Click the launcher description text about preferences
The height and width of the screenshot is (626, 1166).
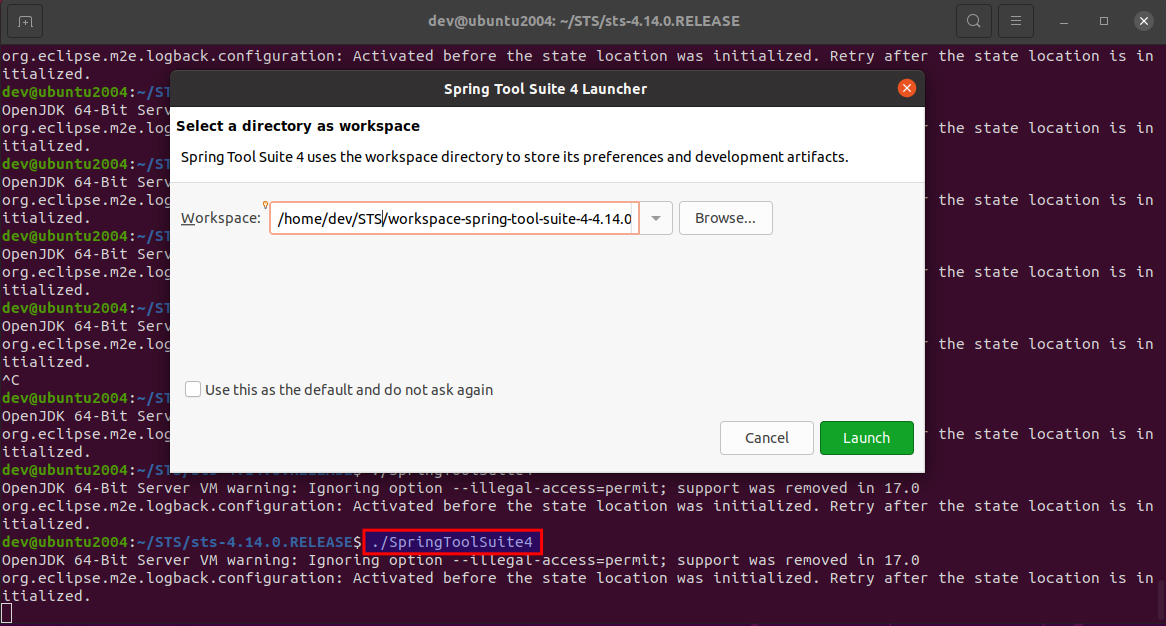click(x=515, y=157)
